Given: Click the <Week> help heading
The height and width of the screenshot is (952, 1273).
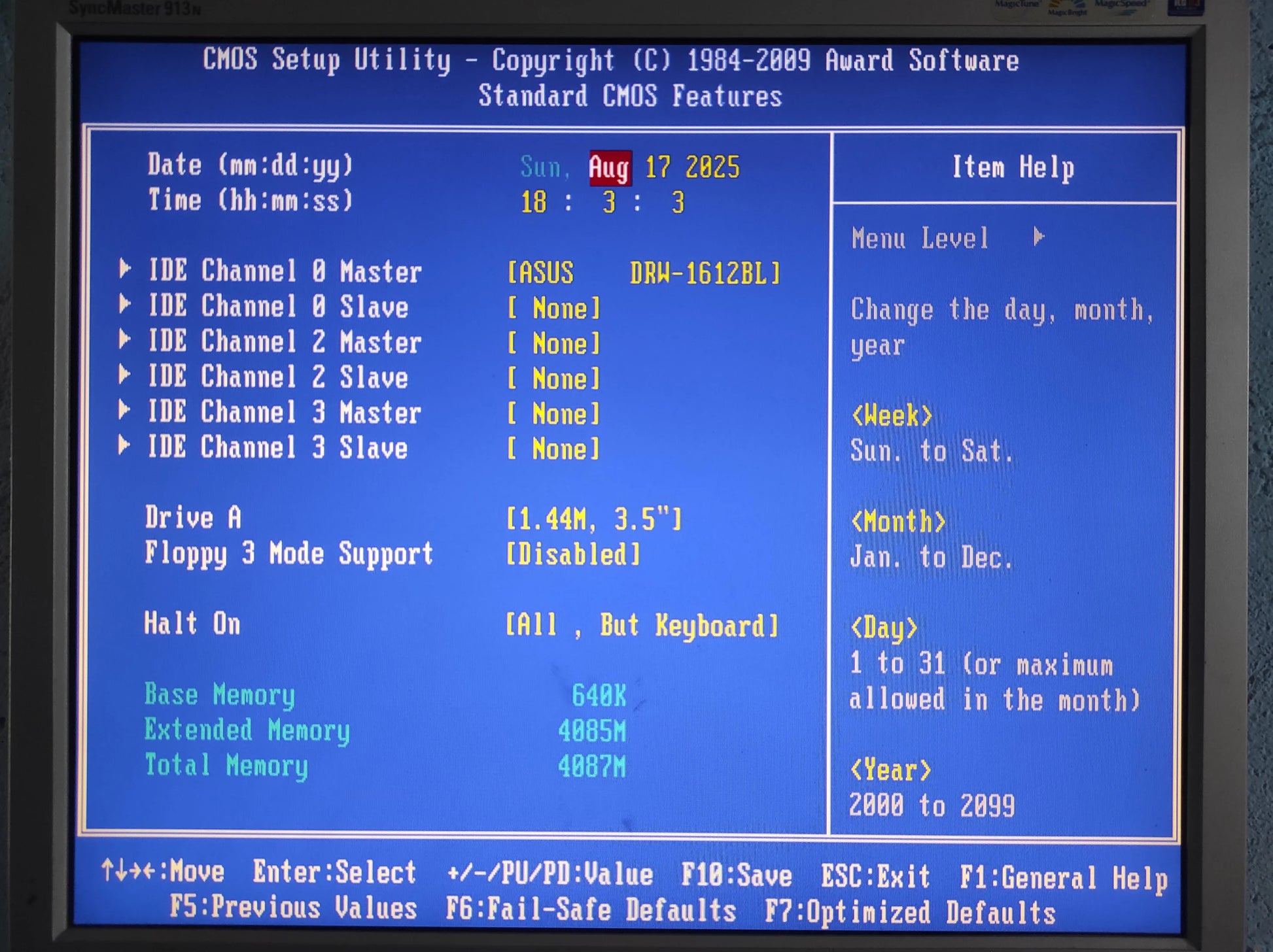Looking at the screenshot, I should coord(892,415).
